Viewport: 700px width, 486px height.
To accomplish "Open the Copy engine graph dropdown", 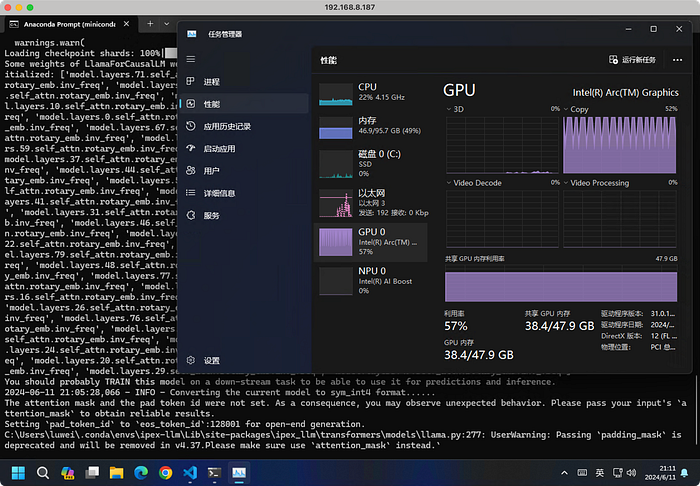I will pyautogui.click(x=576, y=109).
